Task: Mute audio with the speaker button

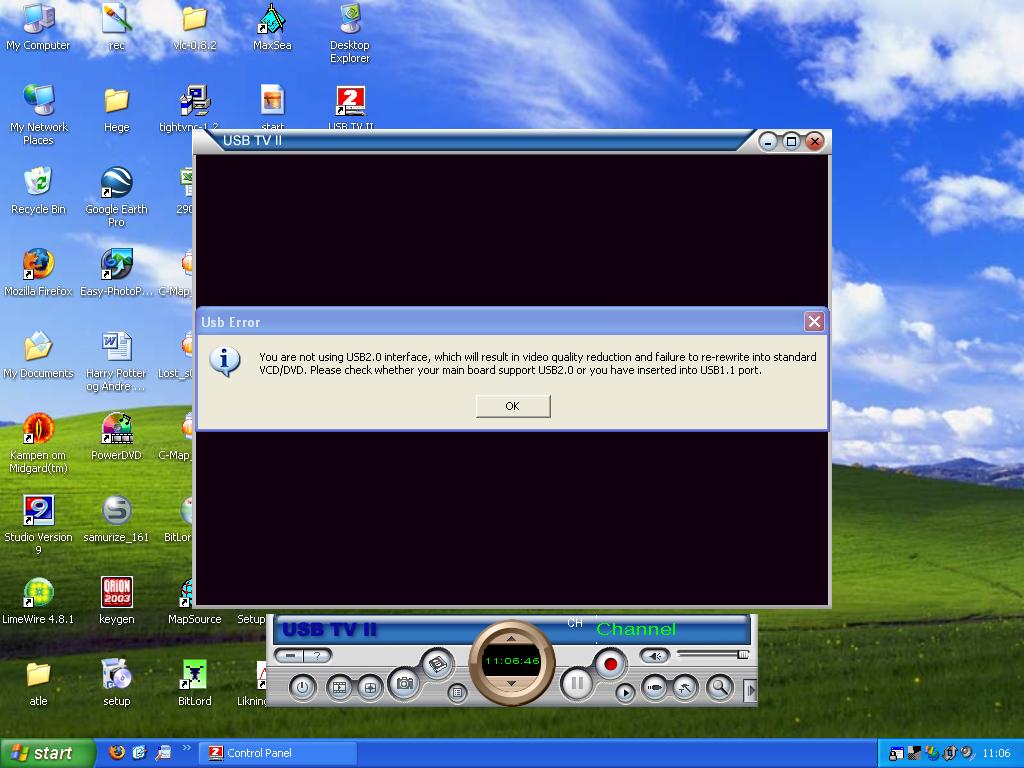Action: pos(655,656)
